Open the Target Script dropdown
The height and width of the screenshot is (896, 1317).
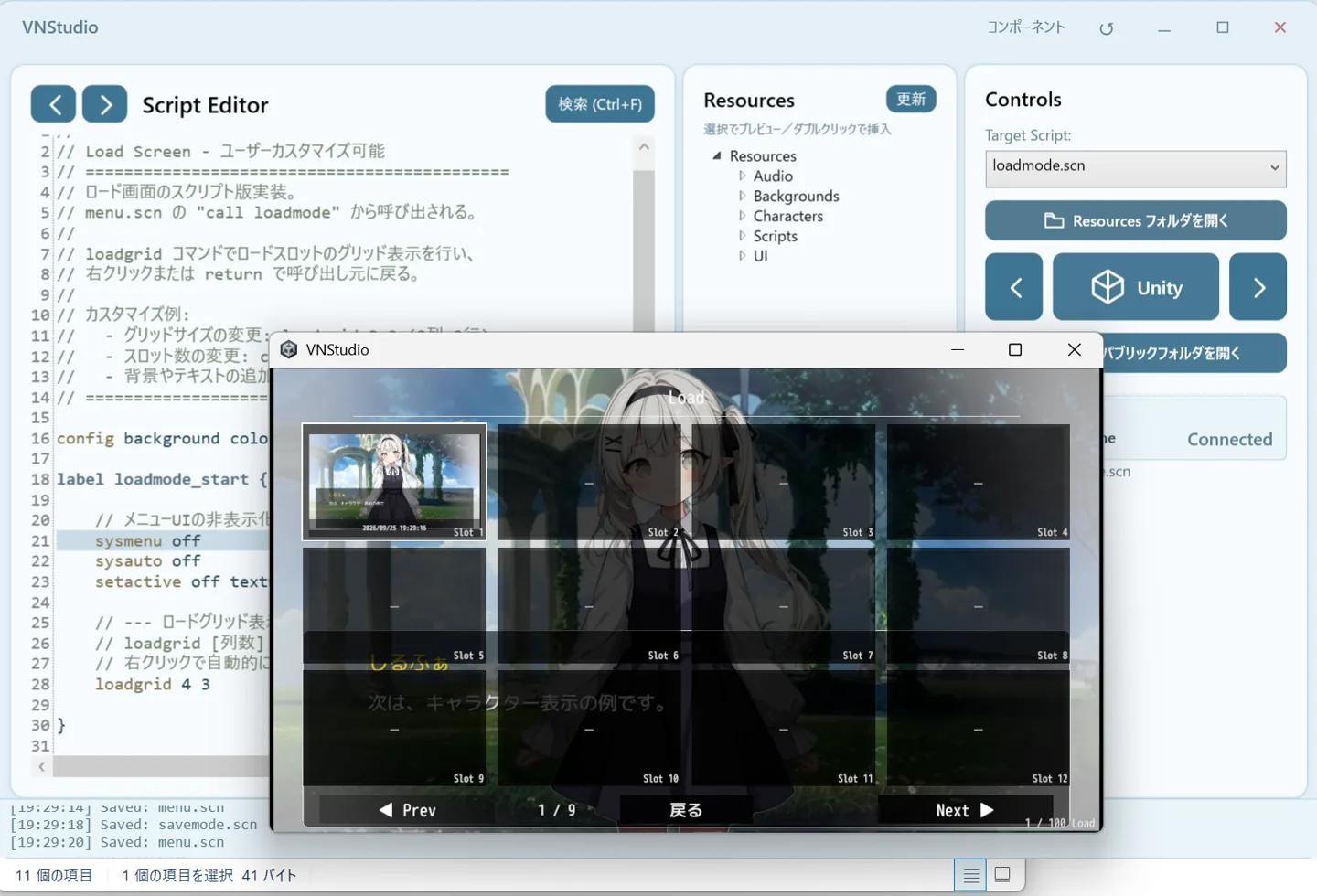1135,168
